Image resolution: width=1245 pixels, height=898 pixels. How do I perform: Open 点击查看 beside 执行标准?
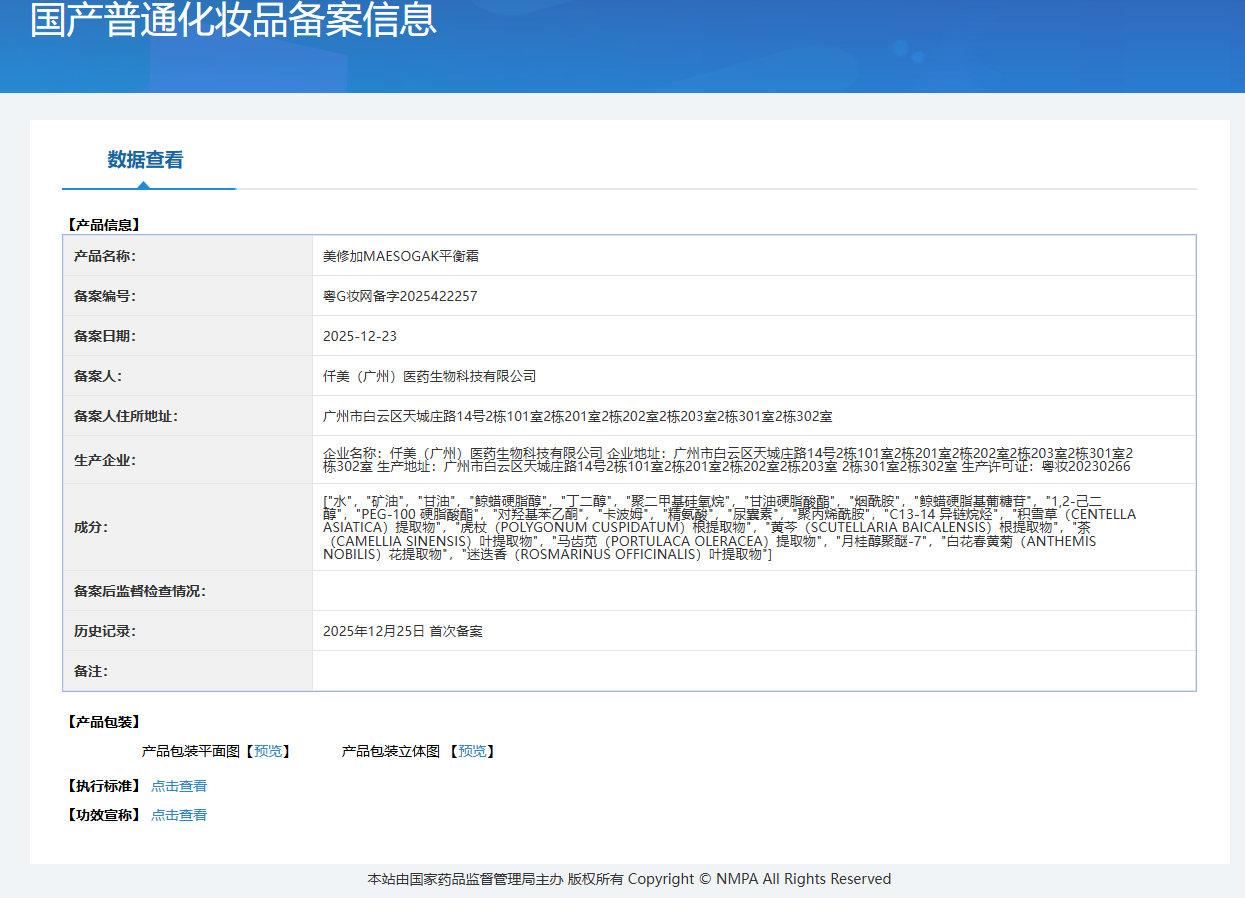tap(179, 786)
